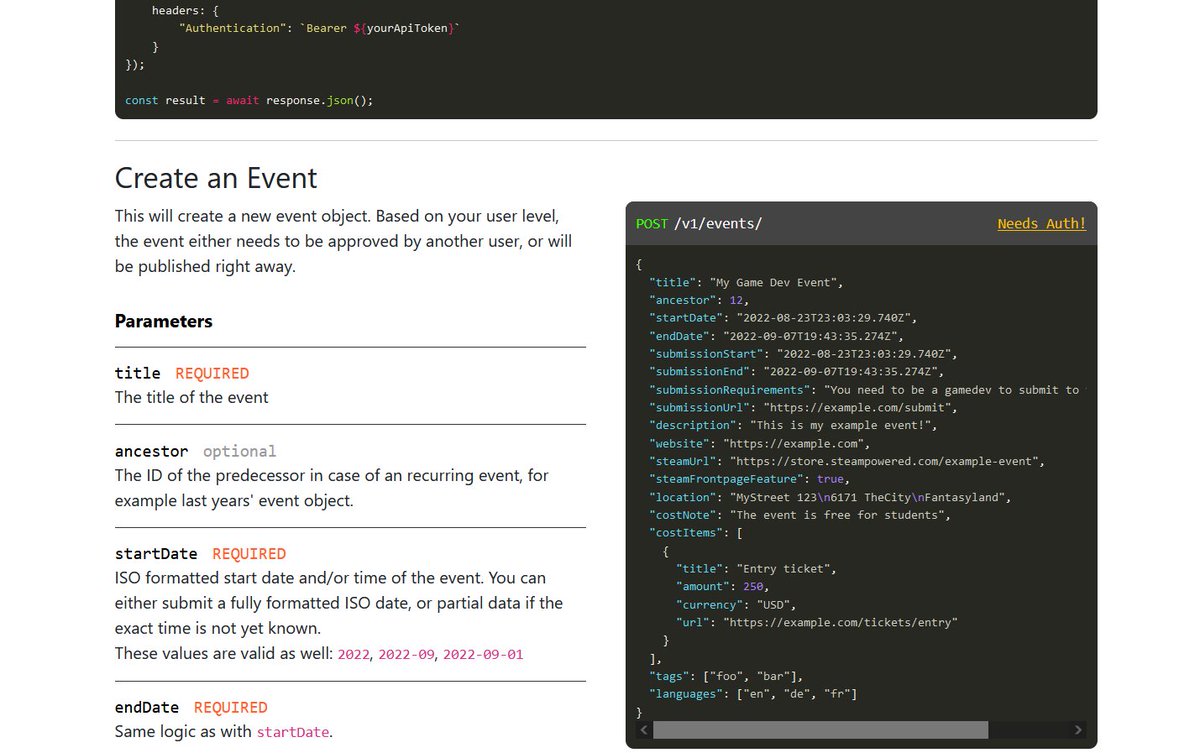Click the amount value 250
1200x753 pixels.
pos(753,586)
